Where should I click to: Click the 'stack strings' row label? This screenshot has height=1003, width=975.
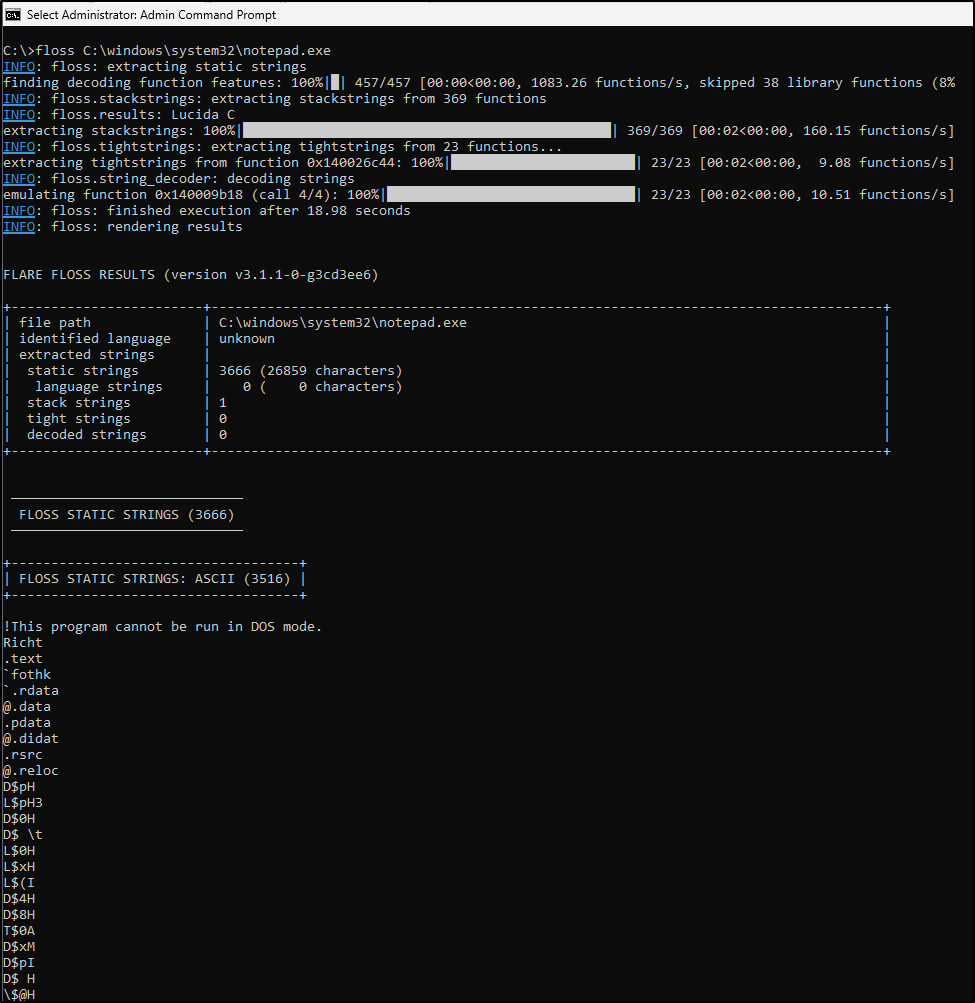point(79,402)
